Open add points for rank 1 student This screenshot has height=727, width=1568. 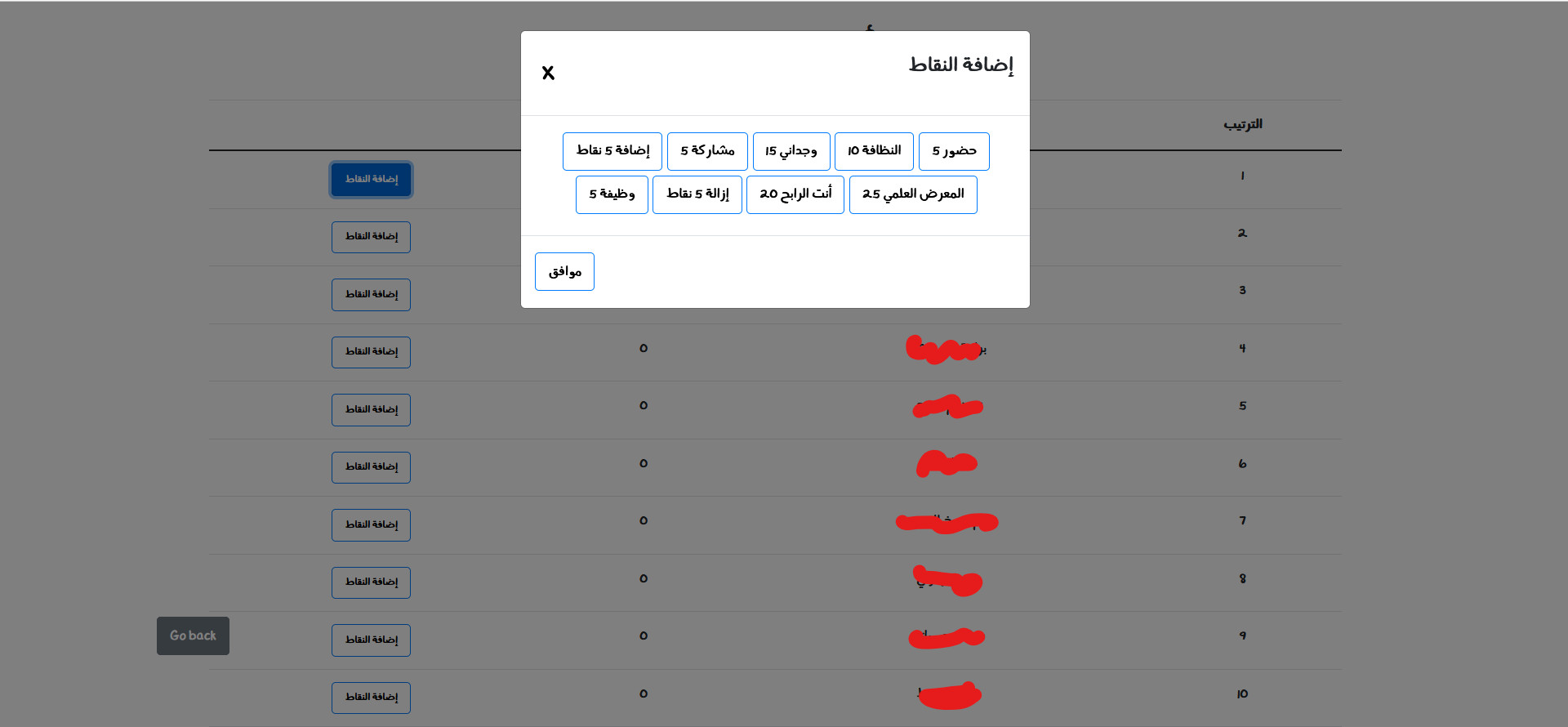pyautogui.click(x=371, y=180)
